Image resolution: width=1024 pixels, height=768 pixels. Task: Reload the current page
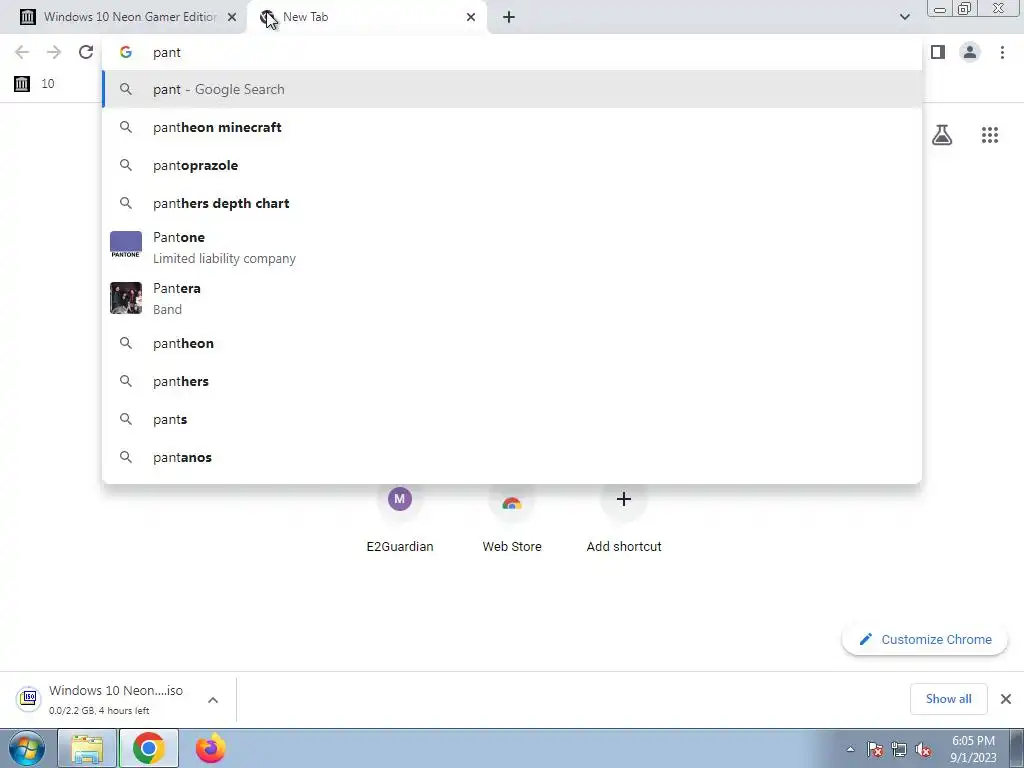86,52
